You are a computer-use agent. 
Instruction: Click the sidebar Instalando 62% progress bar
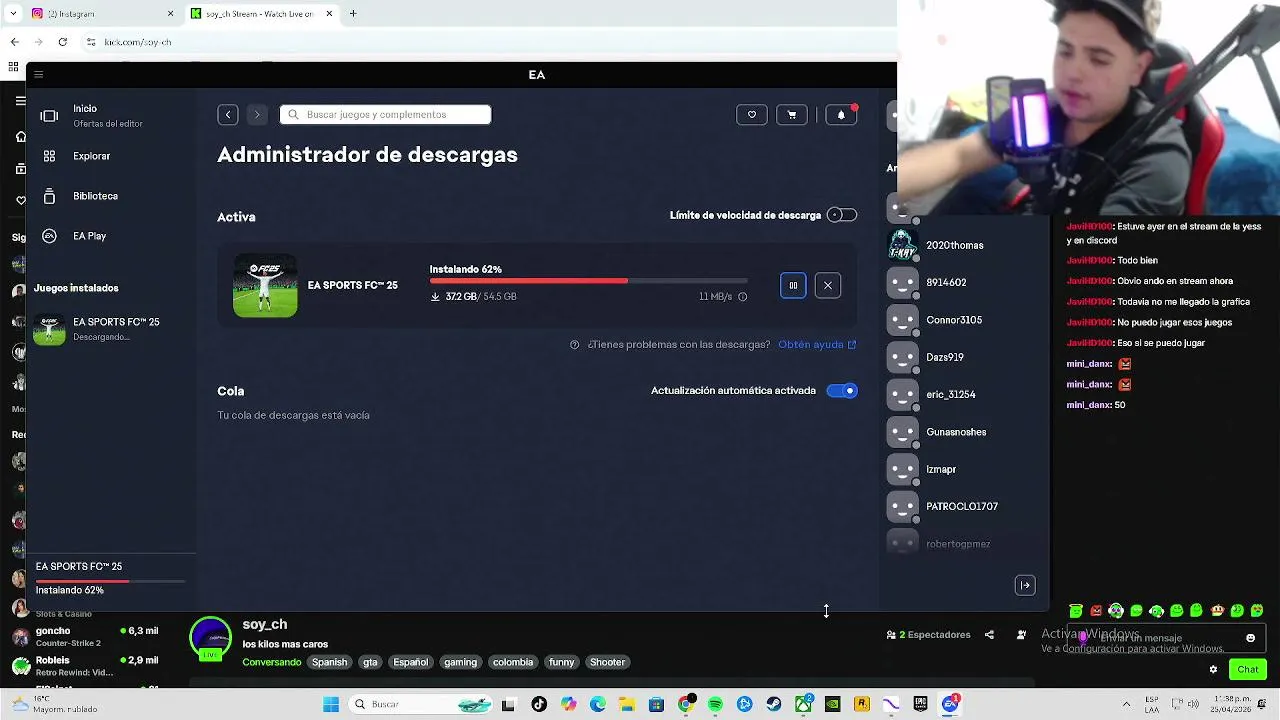pyautogui.click(x=110, y=580)
